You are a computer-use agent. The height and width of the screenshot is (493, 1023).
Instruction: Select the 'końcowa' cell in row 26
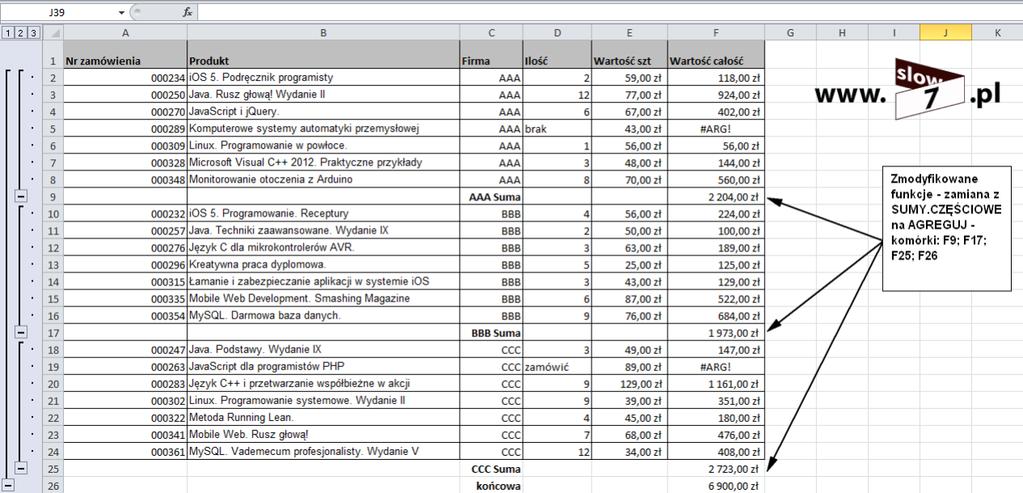(491, 485)
